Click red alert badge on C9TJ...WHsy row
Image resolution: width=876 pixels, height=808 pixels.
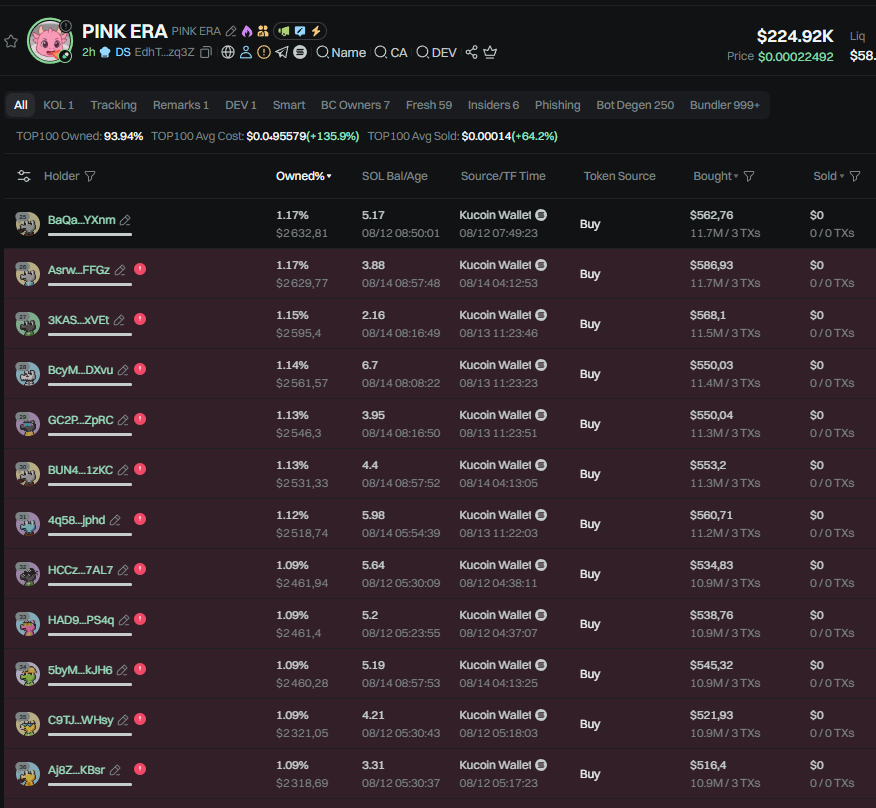(140, 719)
